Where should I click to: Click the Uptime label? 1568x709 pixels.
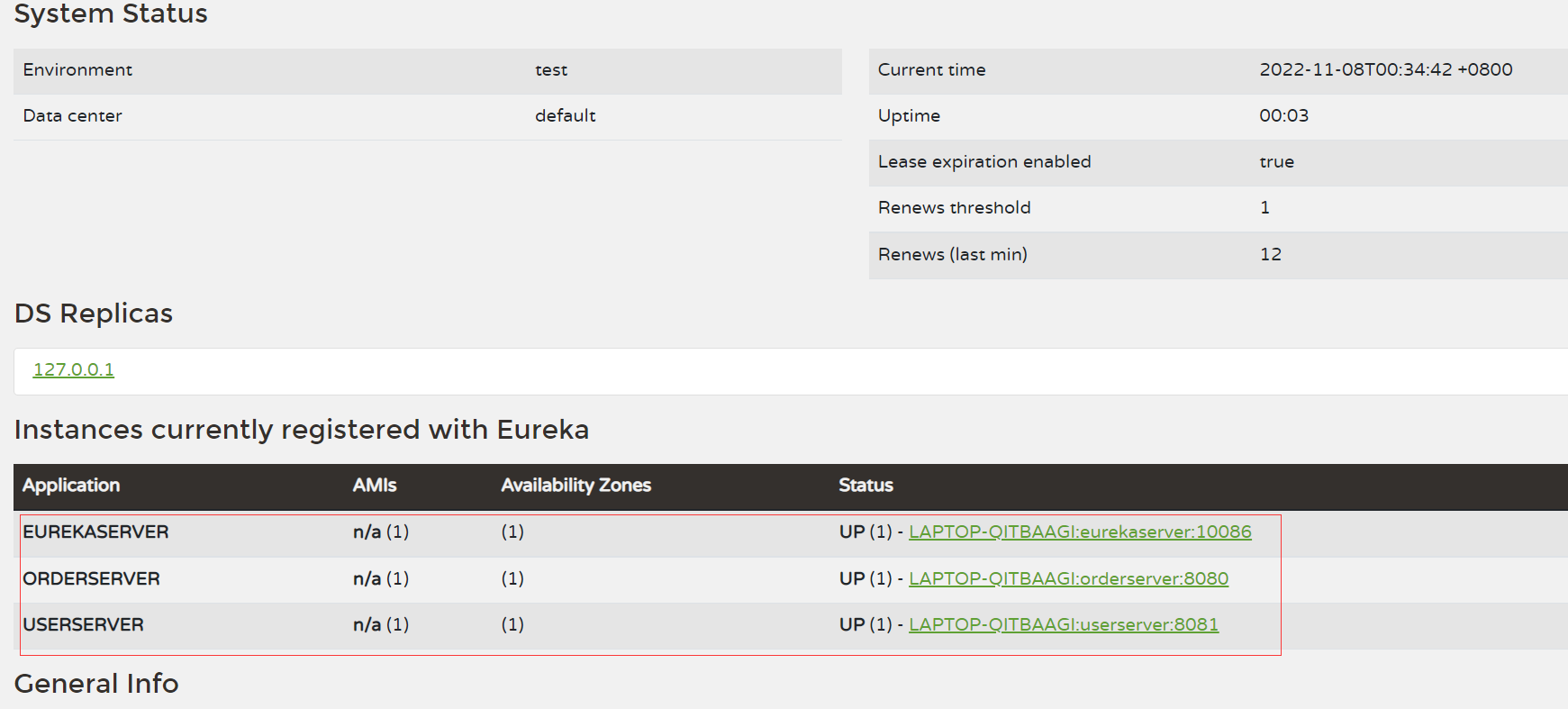click(x=909, y=115)
